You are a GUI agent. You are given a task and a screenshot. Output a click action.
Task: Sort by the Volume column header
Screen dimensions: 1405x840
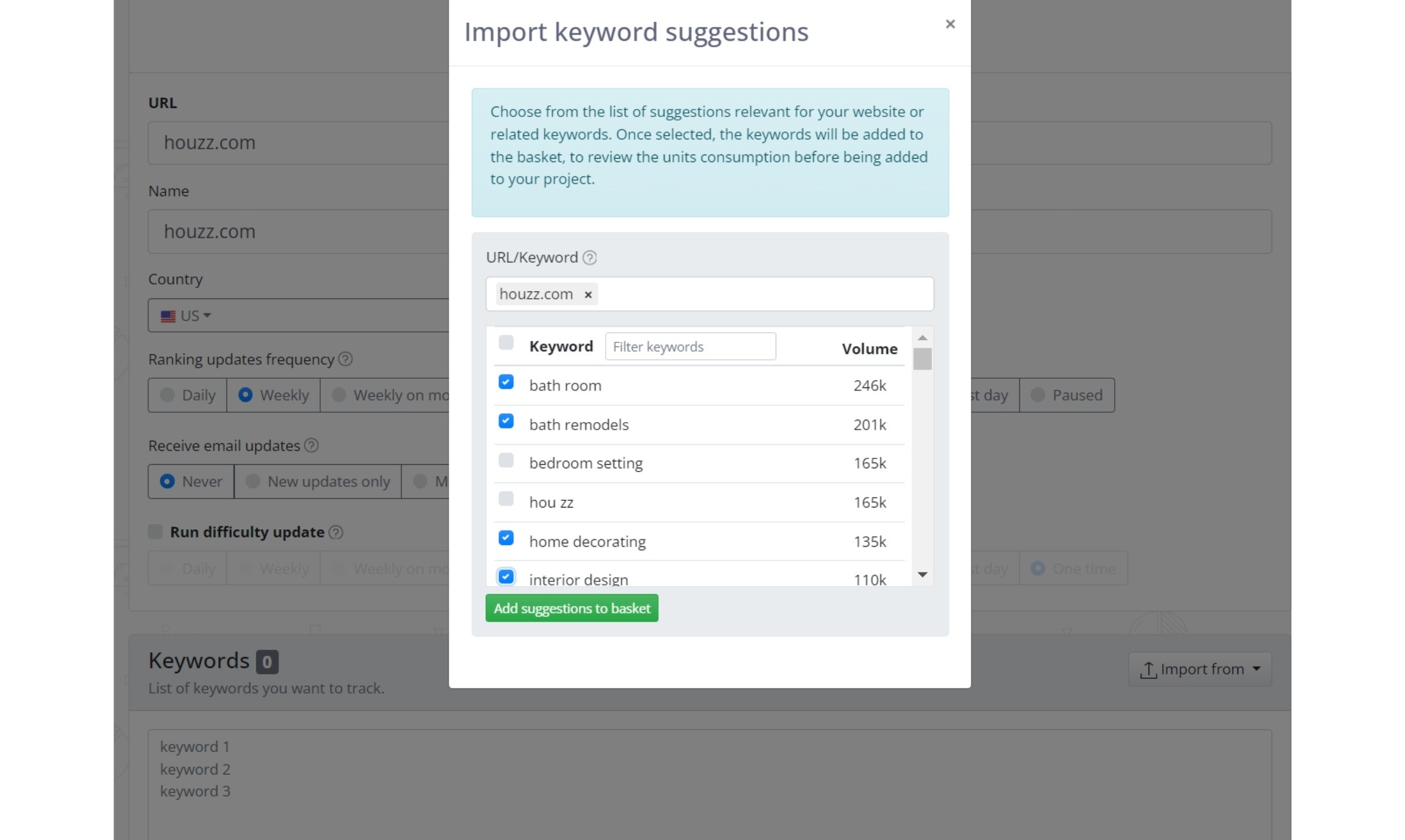869,349
